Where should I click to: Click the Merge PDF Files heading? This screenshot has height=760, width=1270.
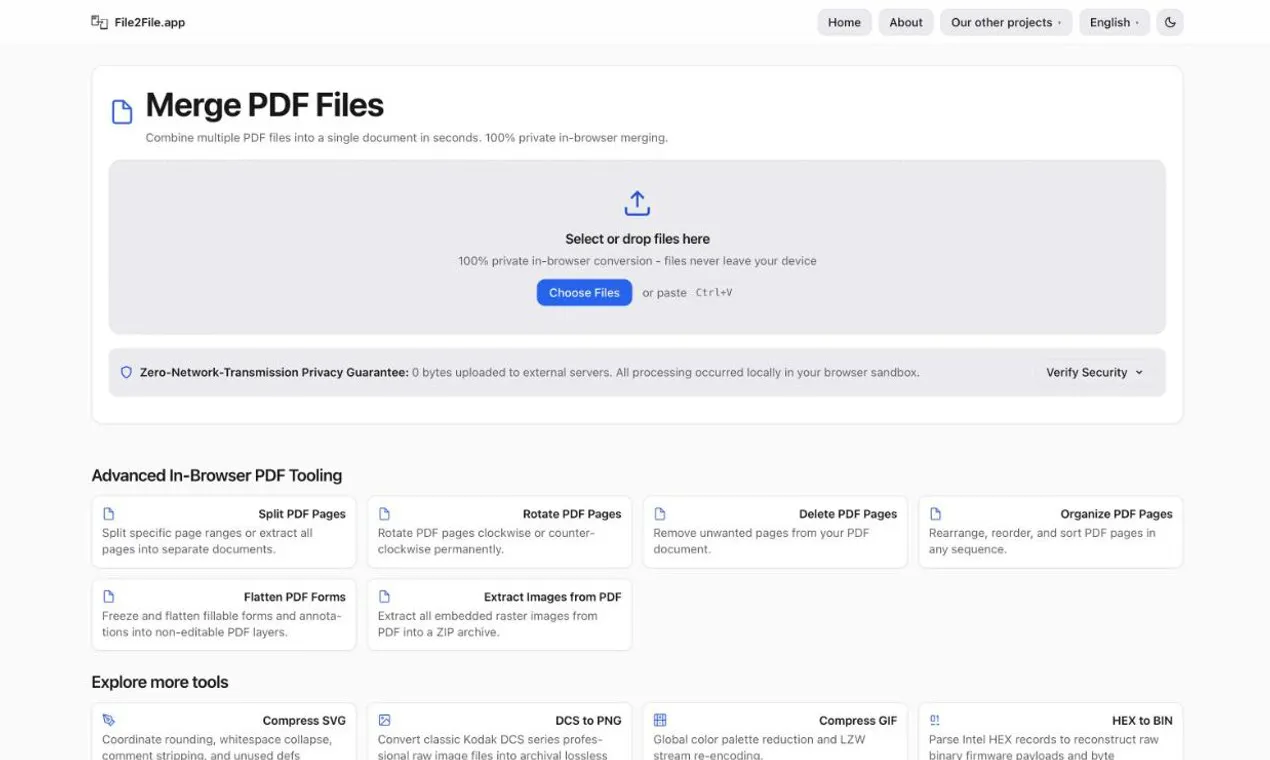(265, 105)
